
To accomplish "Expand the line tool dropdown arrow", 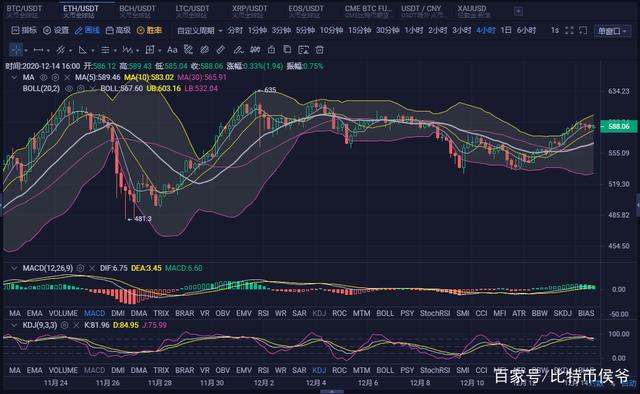I will (48, 51).
